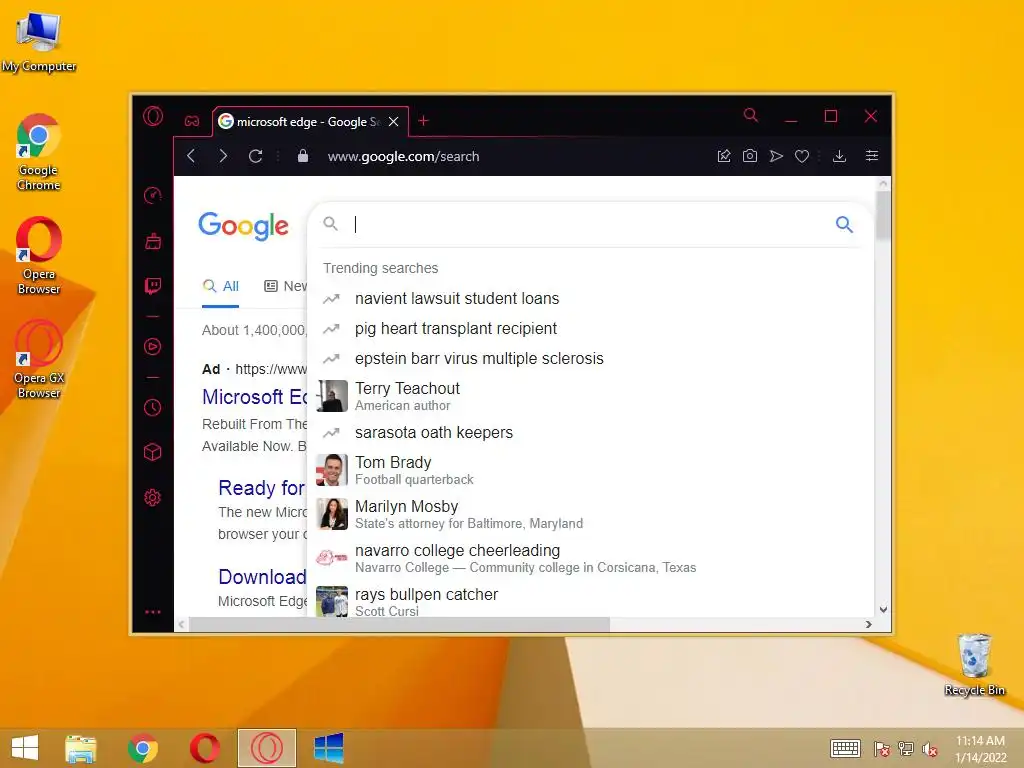Switch to the News results tab
Screen dimensions: 1024x768
285,286
